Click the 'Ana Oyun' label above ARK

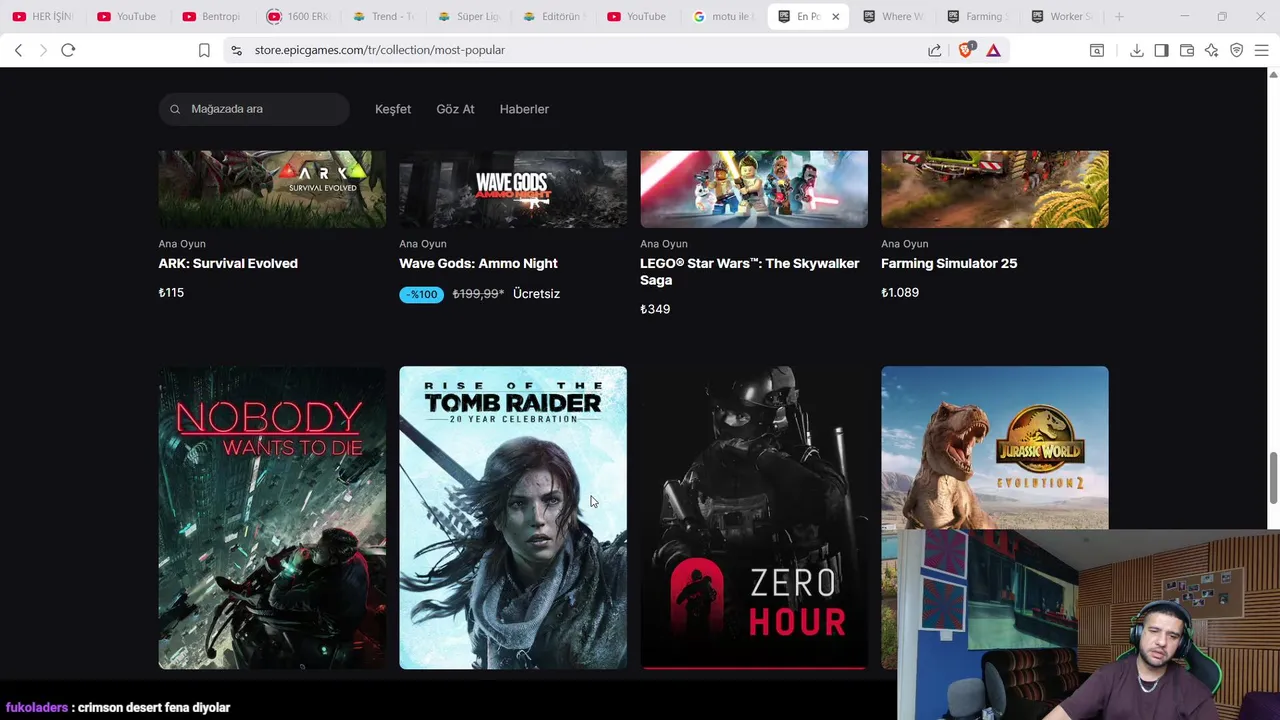coord(182,244)
